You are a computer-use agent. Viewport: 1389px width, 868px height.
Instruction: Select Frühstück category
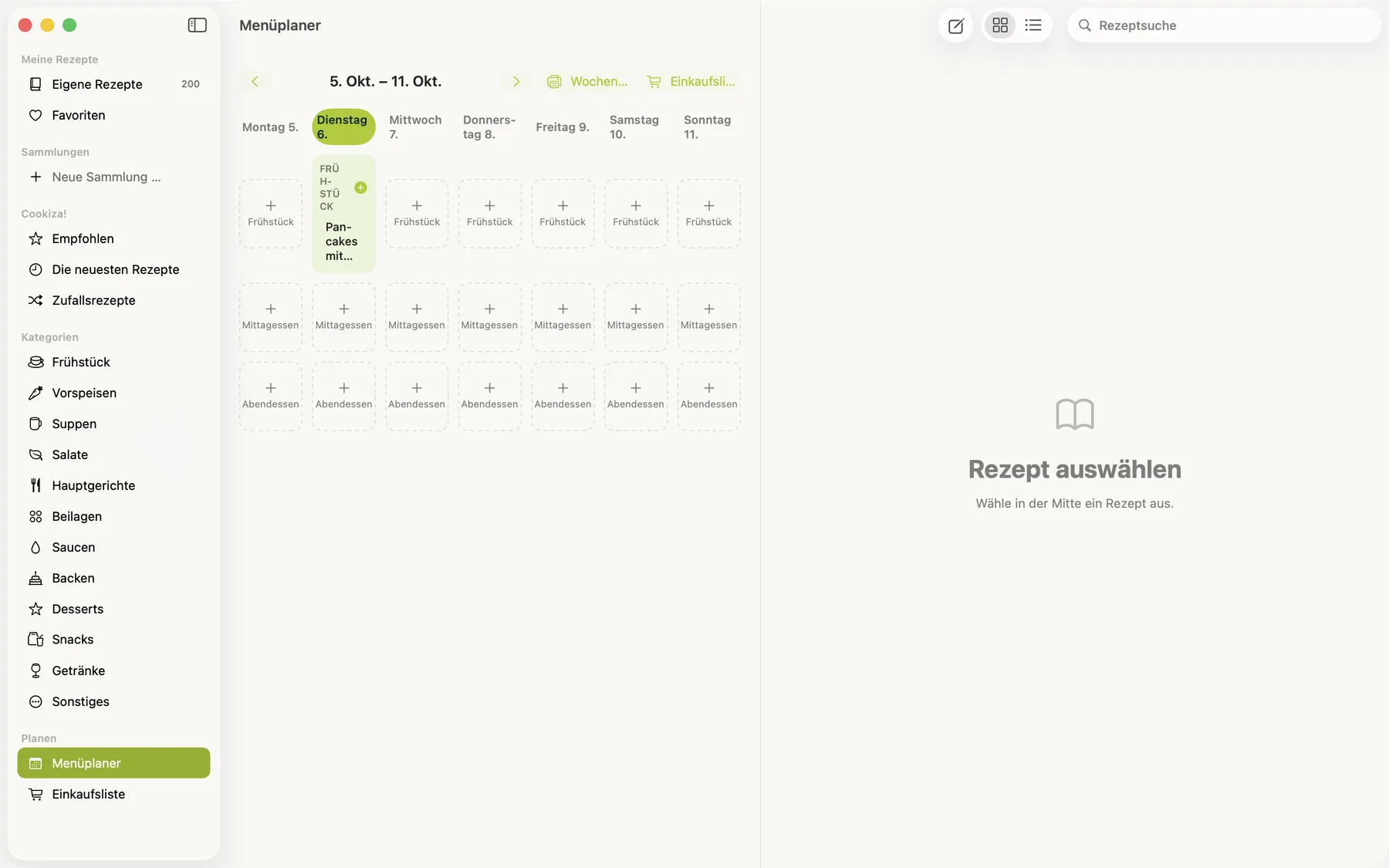pyautogui.click(x=113, y=362)
